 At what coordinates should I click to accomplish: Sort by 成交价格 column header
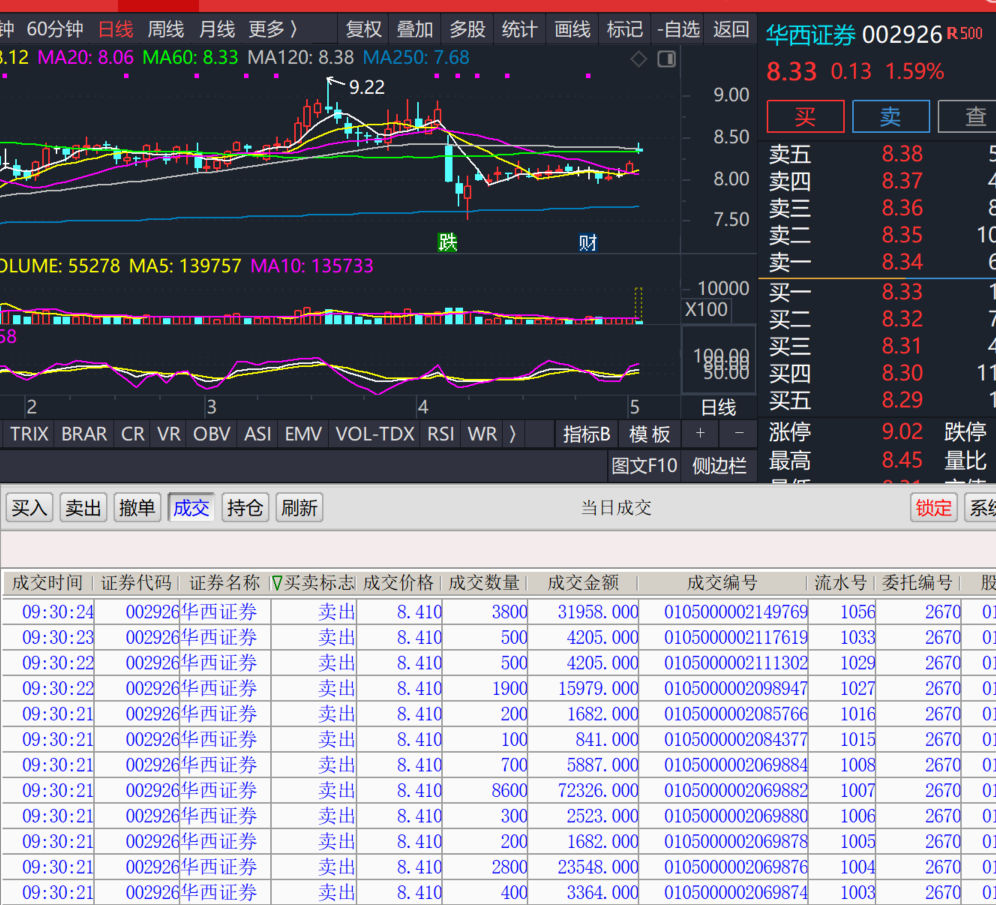398,582
